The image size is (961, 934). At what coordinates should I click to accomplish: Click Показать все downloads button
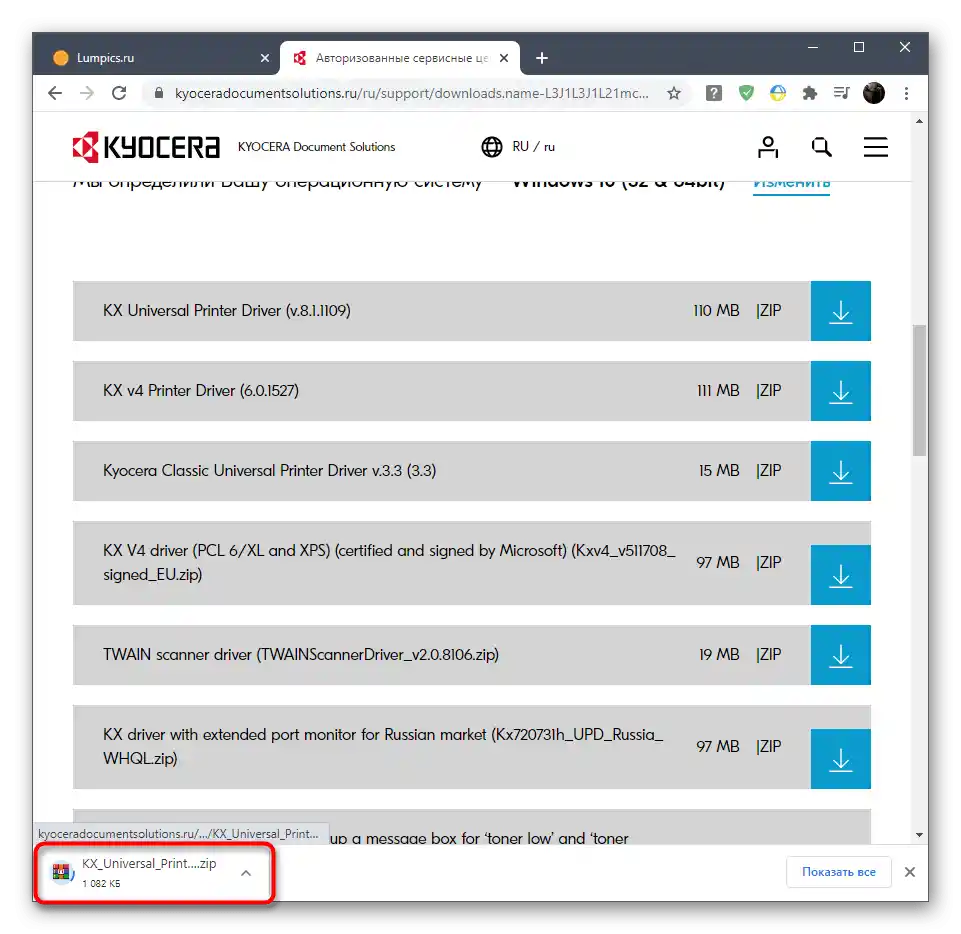click(838, 872)
